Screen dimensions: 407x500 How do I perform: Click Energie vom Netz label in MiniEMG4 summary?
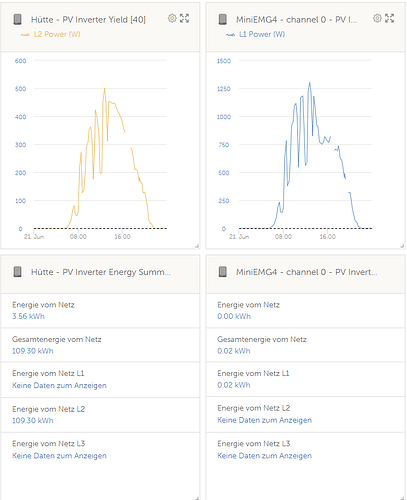point(248,305)
